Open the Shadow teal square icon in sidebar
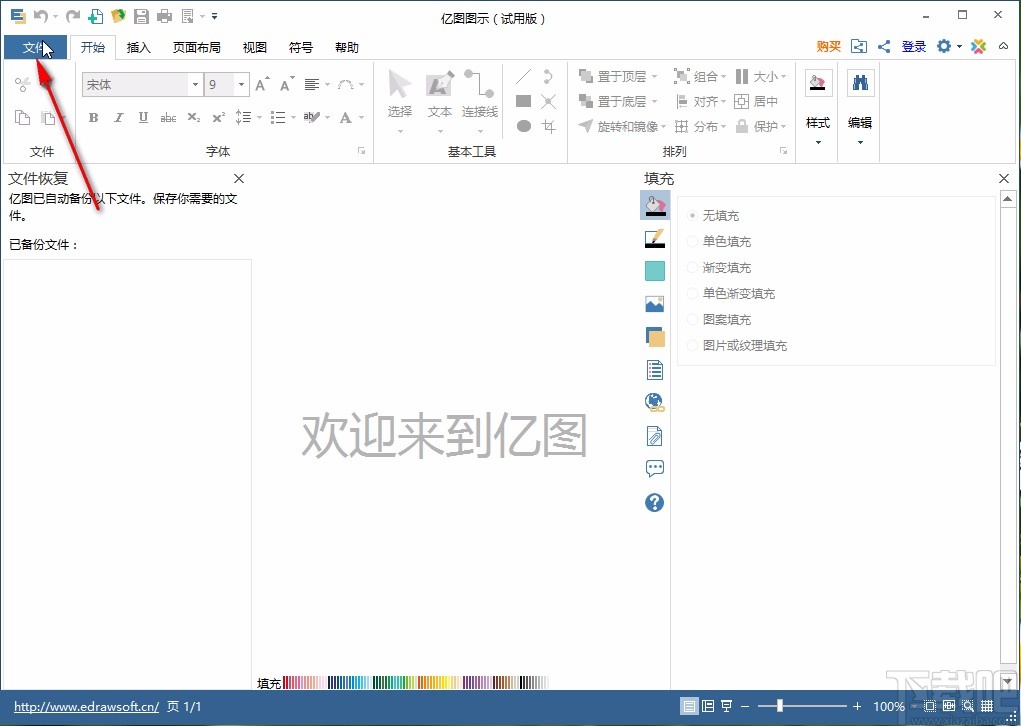Screen dimensions: 1021x726 tap(654, 270)
